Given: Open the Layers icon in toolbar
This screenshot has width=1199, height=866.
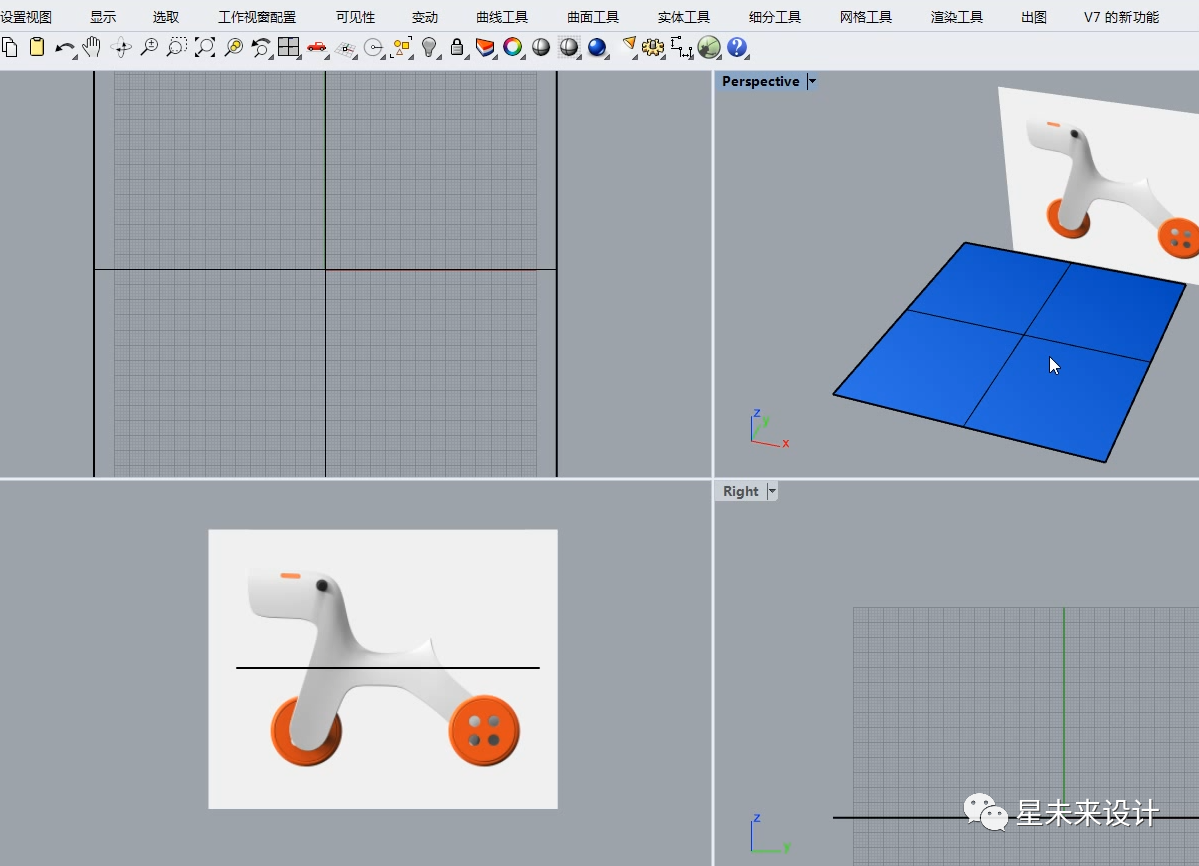Looking at the screenshot, I should [485, 47].
